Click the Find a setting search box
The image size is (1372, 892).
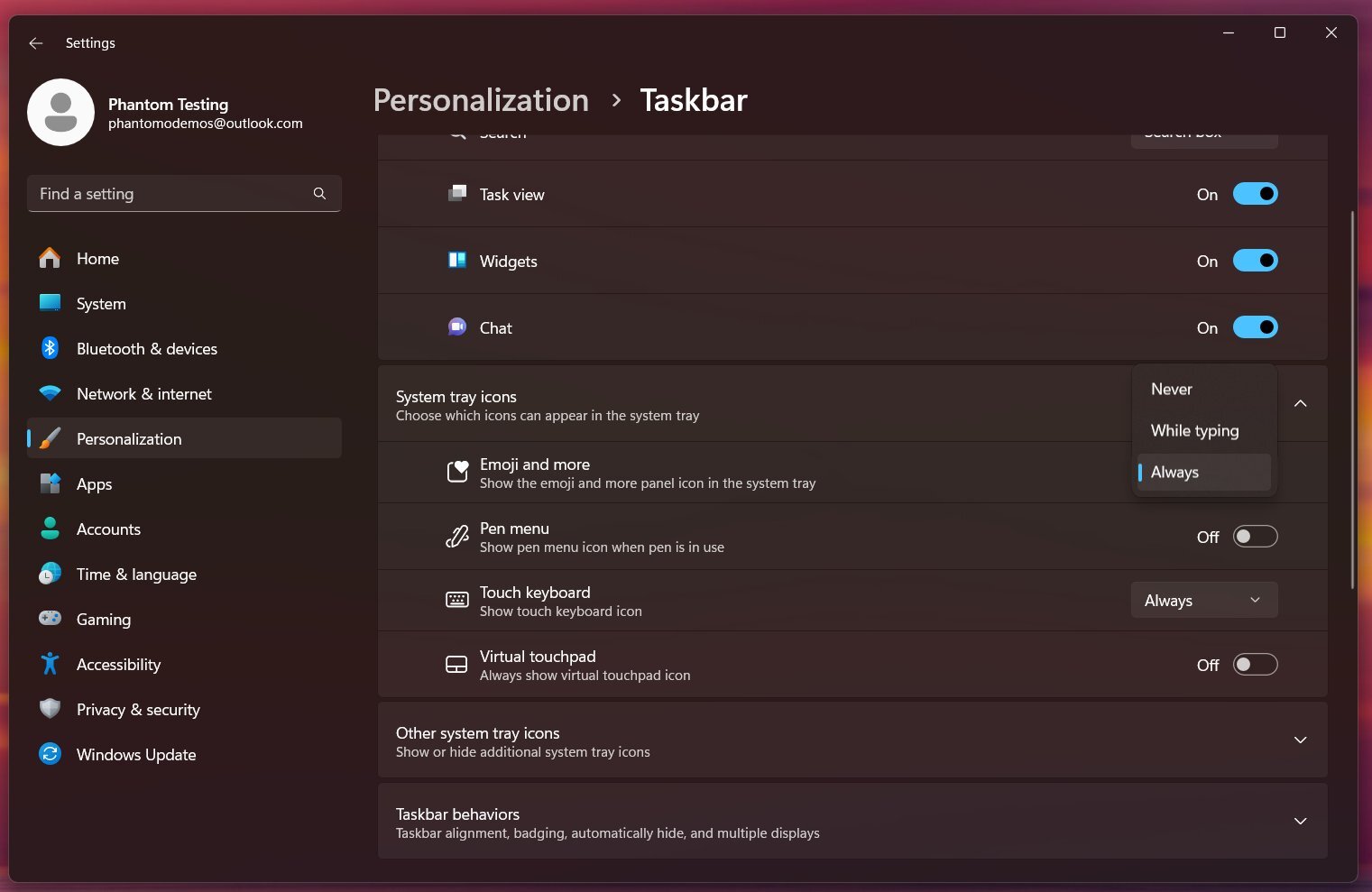[184, 194]
